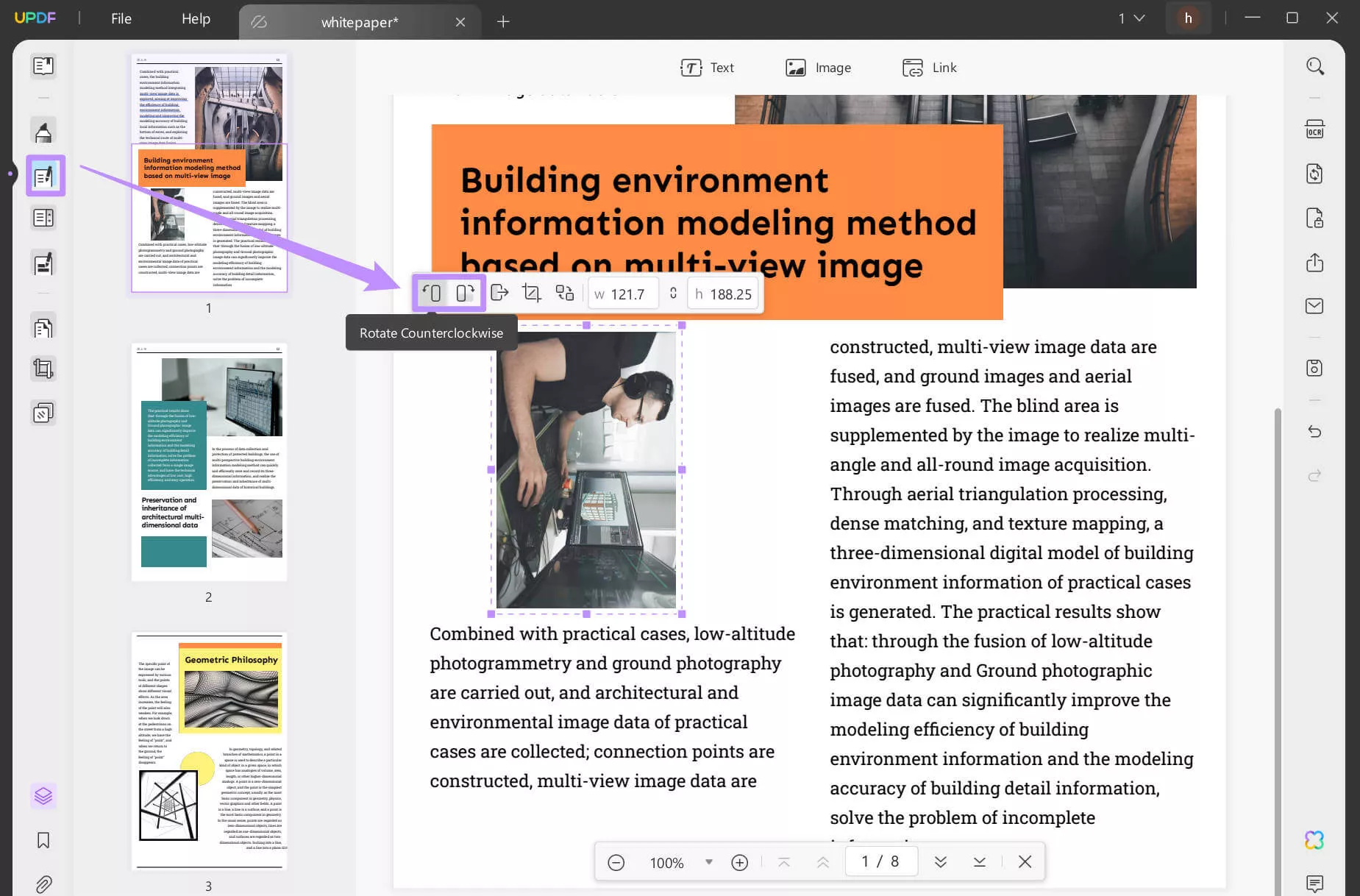Click the Undo arrow icon
The image size is (1360, 896).
pyautogui.click(x=1314, y=432)
